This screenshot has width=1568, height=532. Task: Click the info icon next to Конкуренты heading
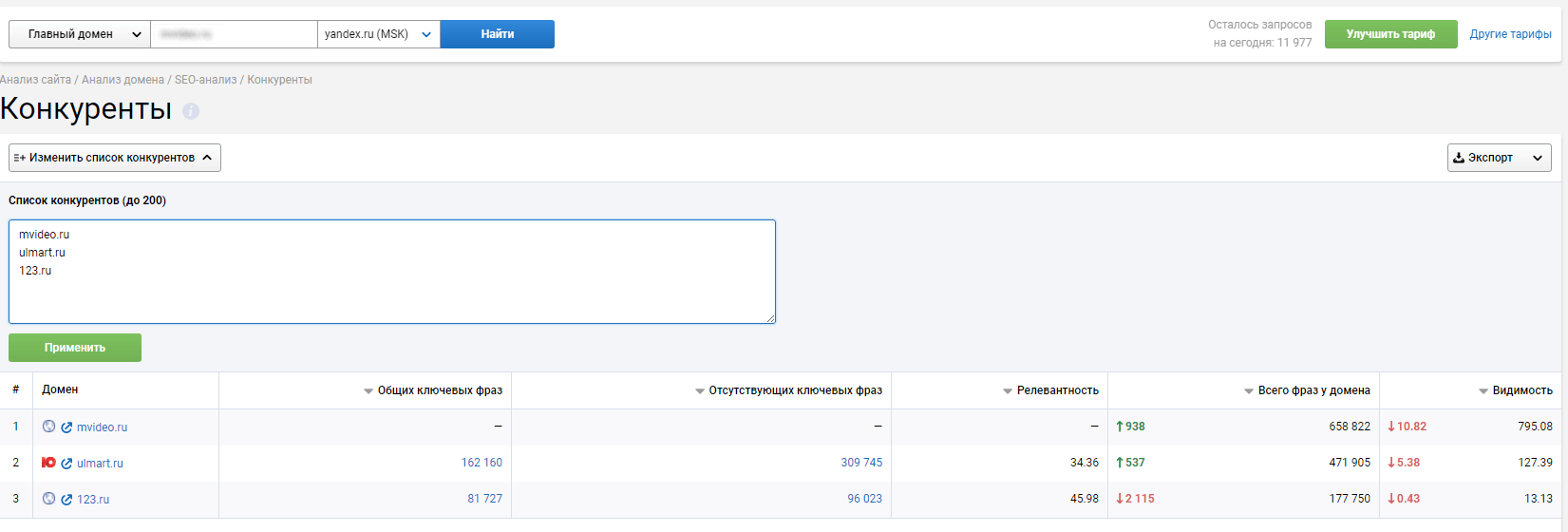[191, 111]
